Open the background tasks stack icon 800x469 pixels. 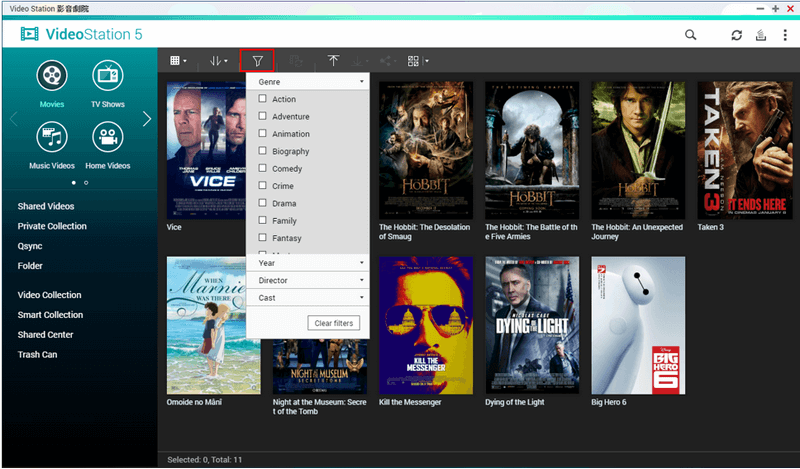tap(761, 35)
